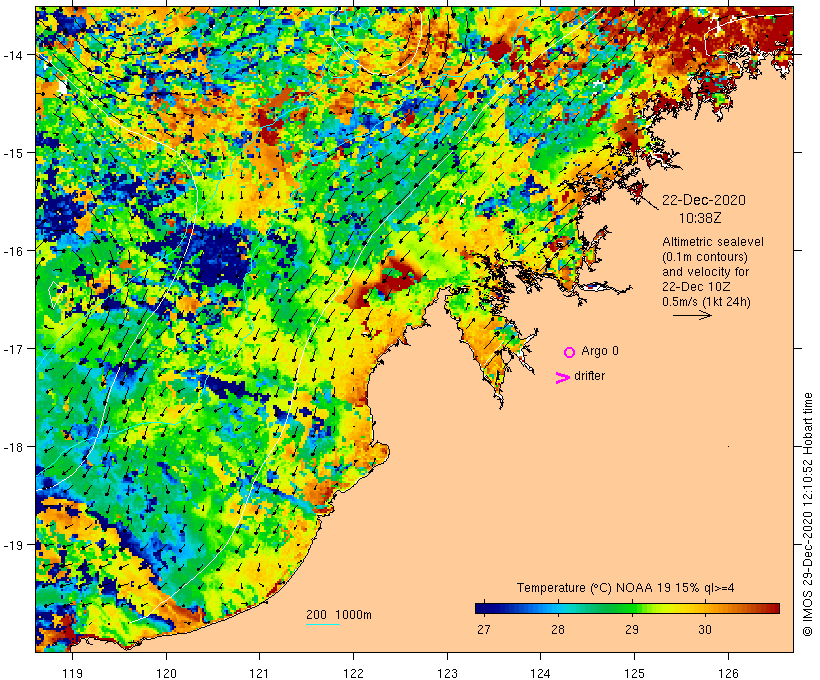The height and width of the screenshot is (680, 820).
Task: Click the dark blue cold eddy near 120.5, -16
Action: tap(219, 257)
